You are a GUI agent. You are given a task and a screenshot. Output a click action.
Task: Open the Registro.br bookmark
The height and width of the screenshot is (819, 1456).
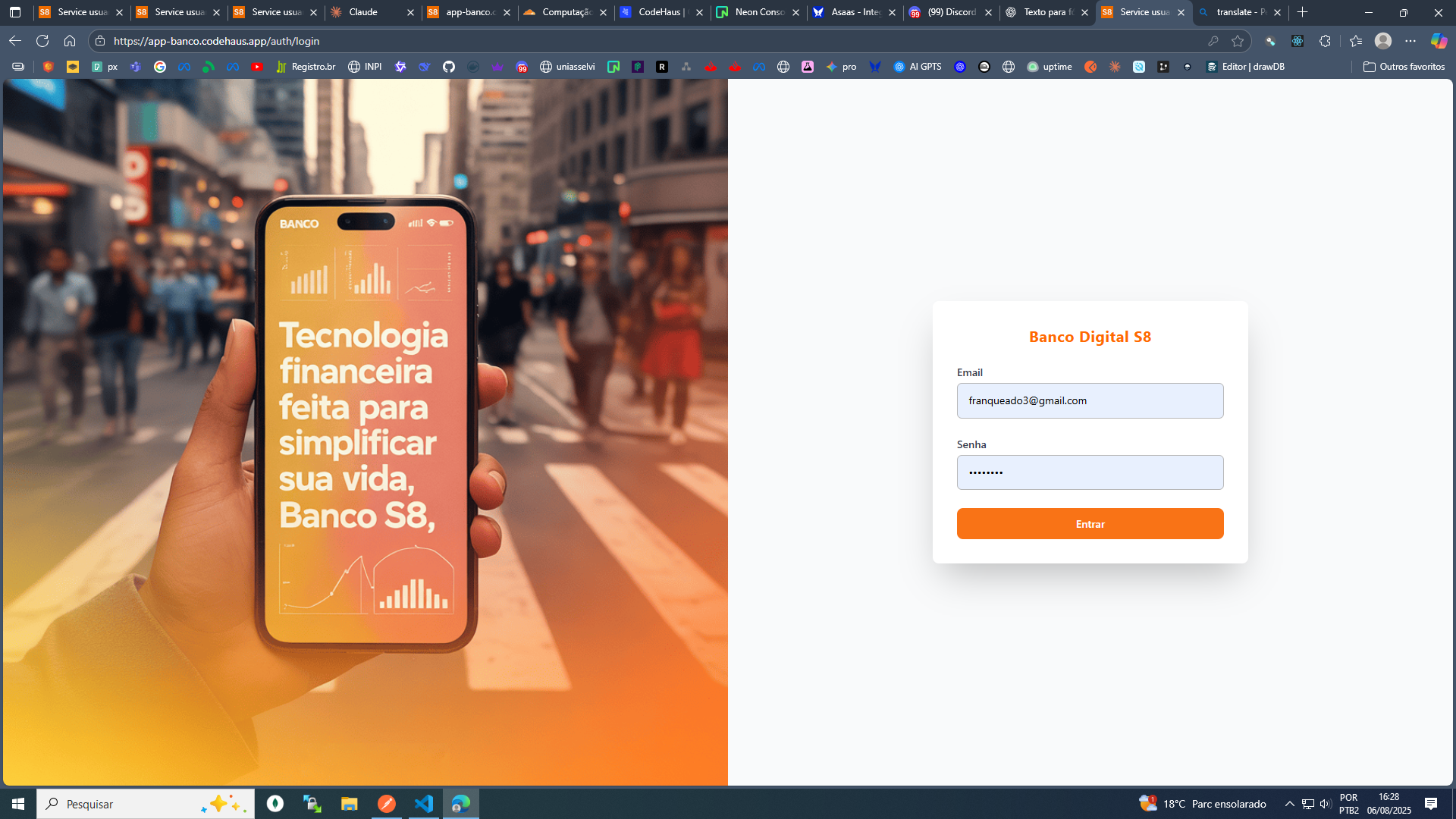tap(306, 67)
